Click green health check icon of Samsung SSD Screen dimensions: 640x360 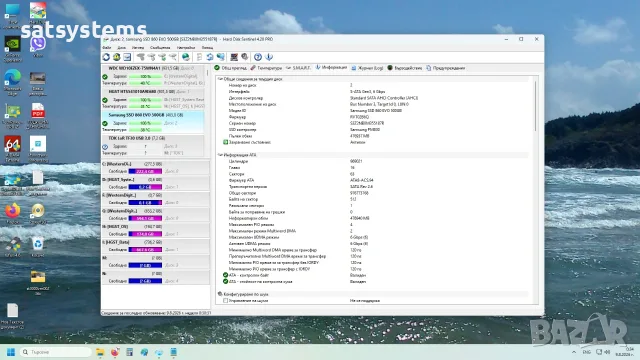[105, 123]
